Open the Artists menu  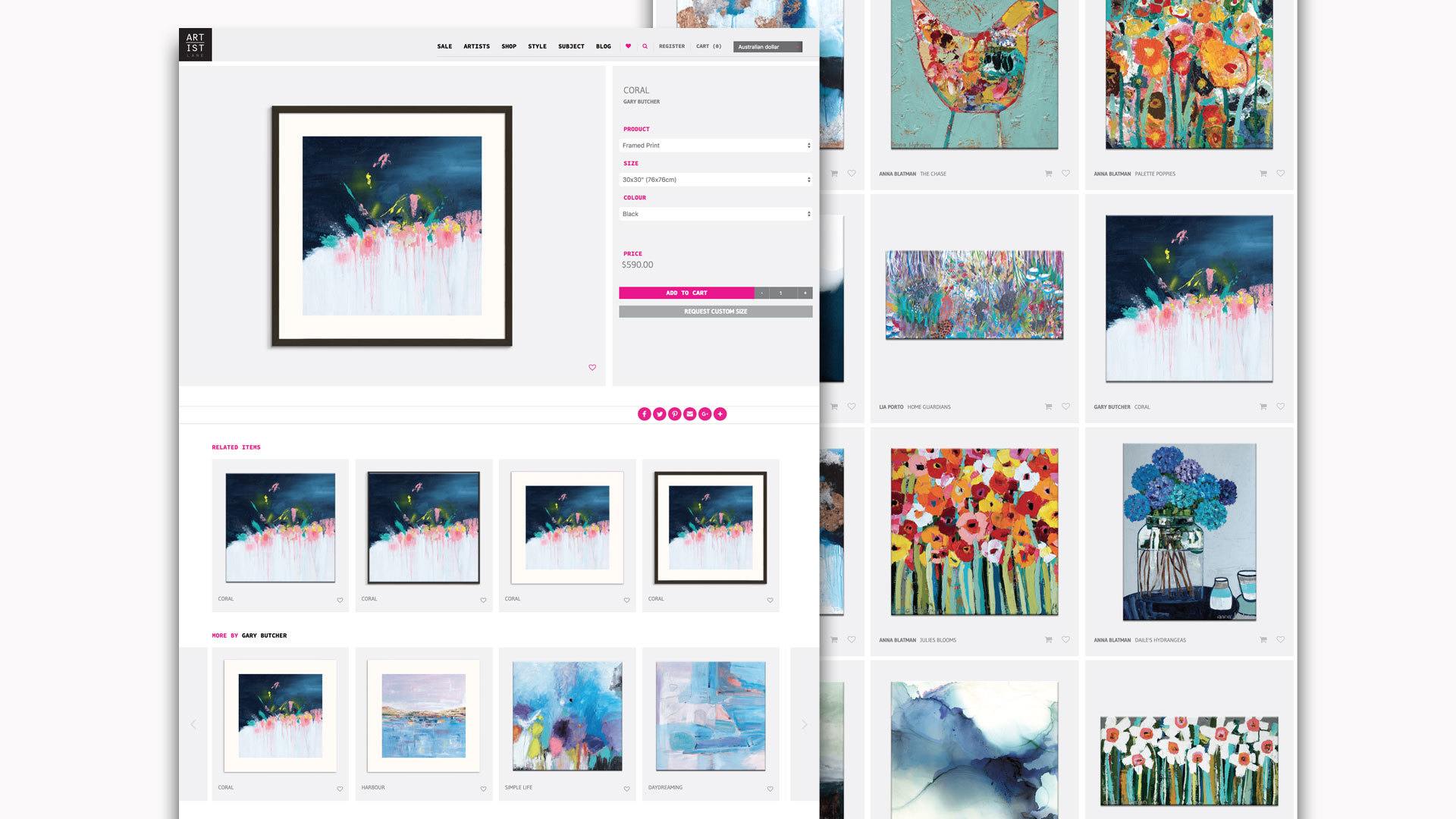pyautogui.click(x=476, y=46)
